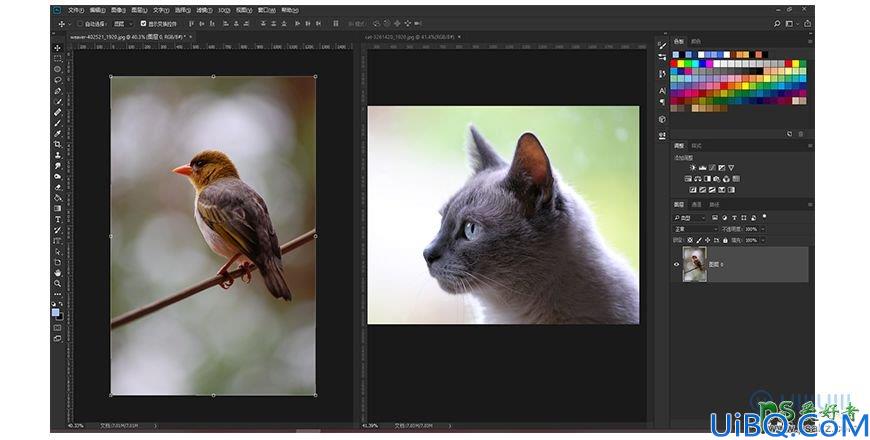This screenshot has height=440, width=870.
Task: Select the Clone Stamp tool
Action: pos(58,155)
